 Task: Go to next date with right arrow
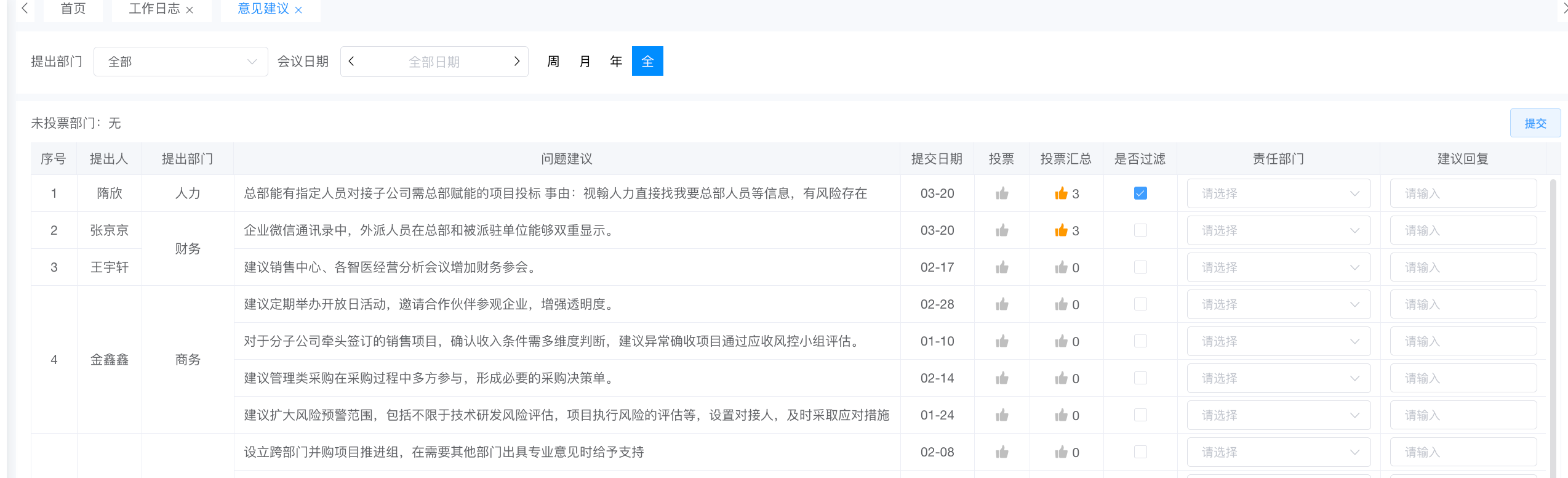point(517,61)
